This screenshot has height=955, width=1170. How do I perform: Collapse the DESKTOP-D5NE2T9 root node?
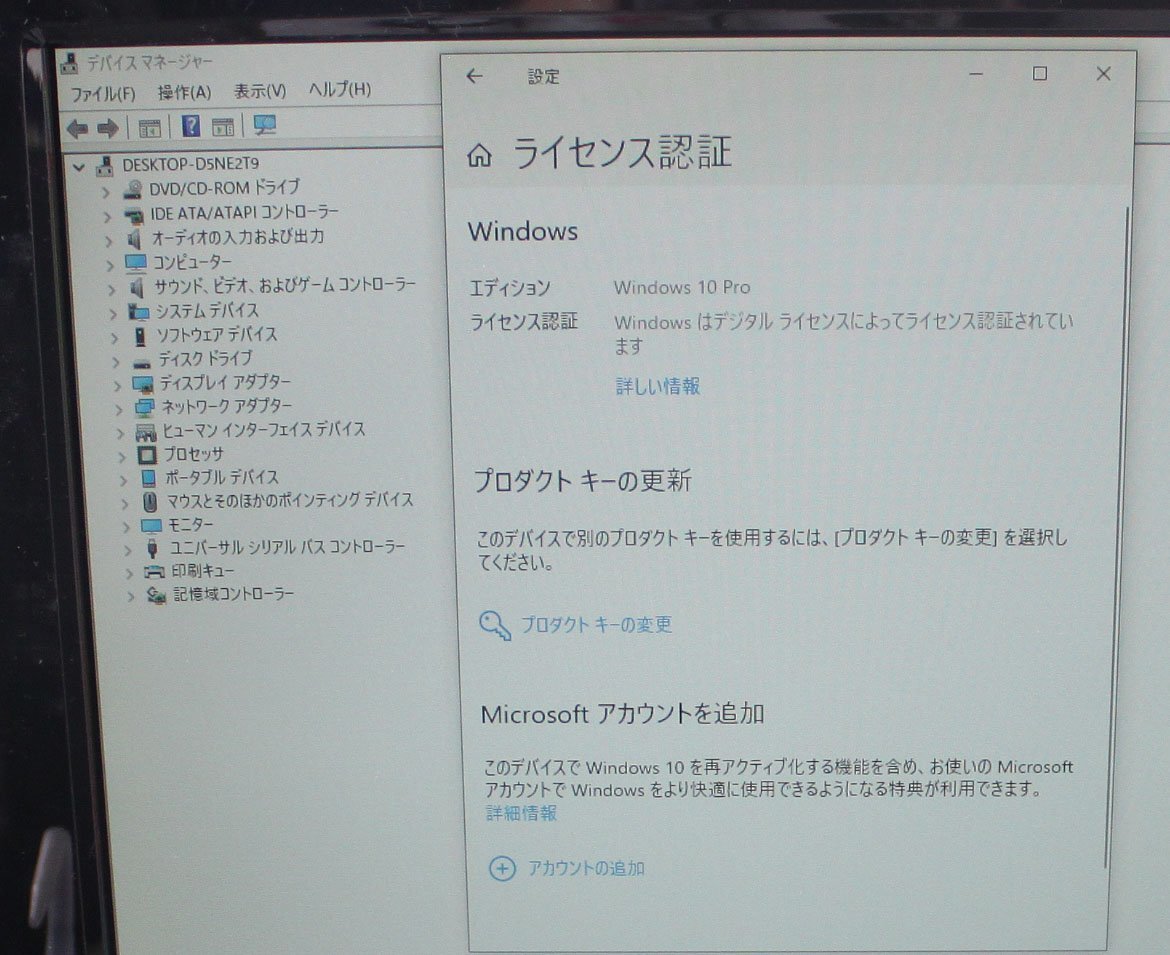coord(78,167)
